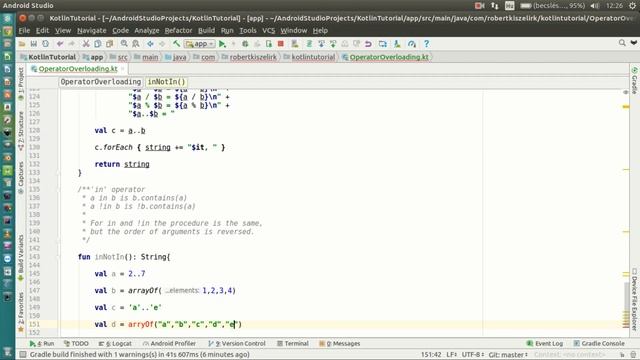Open the Build menu

coord(207,31)
